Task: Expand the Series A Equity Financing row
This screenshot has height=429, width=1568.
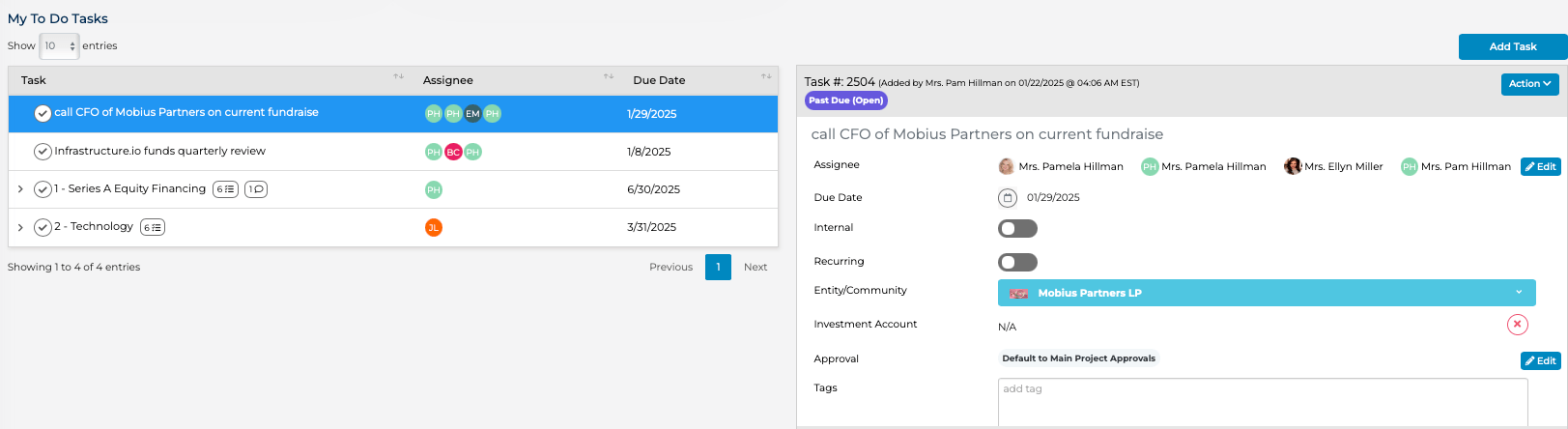Action: [x=20, y=189]
